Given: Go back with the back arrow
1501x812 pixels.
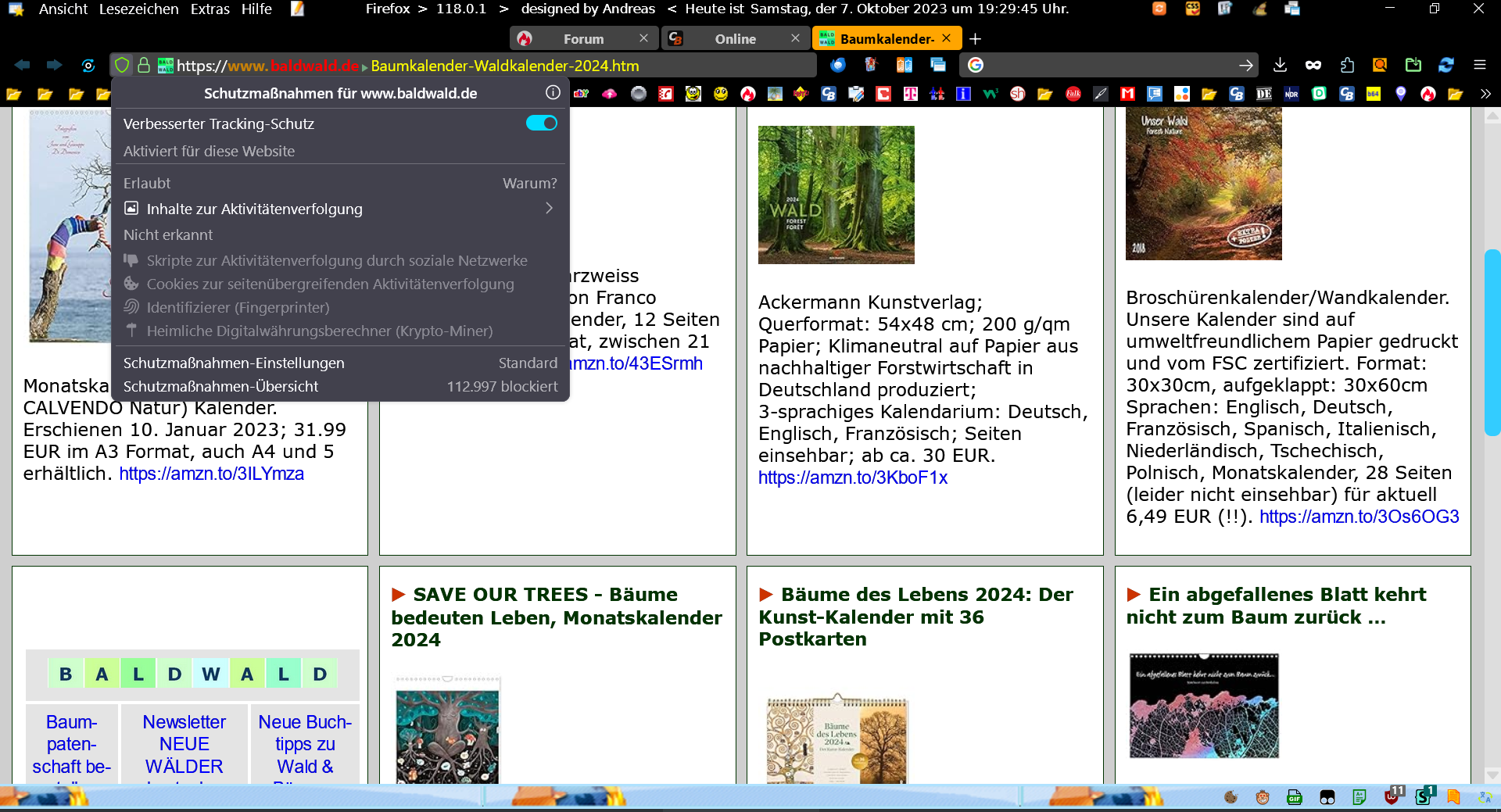Looking at the screenshot, I should click(22, 66).
